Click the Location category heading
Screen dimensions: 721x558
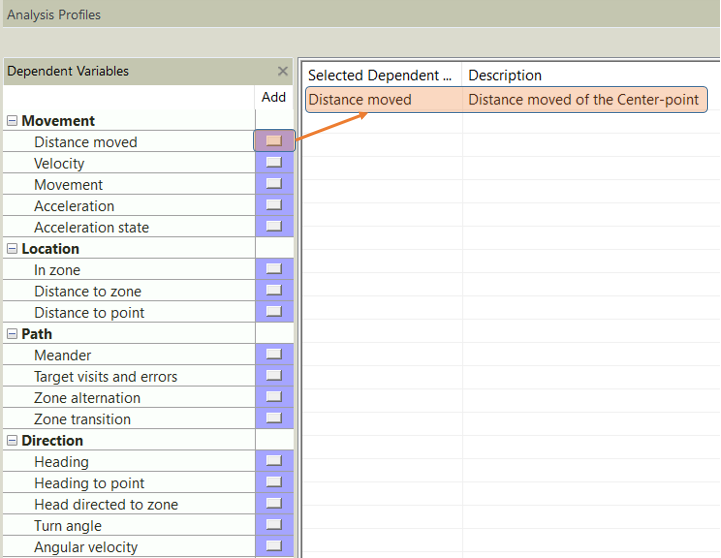coord(50,249)
